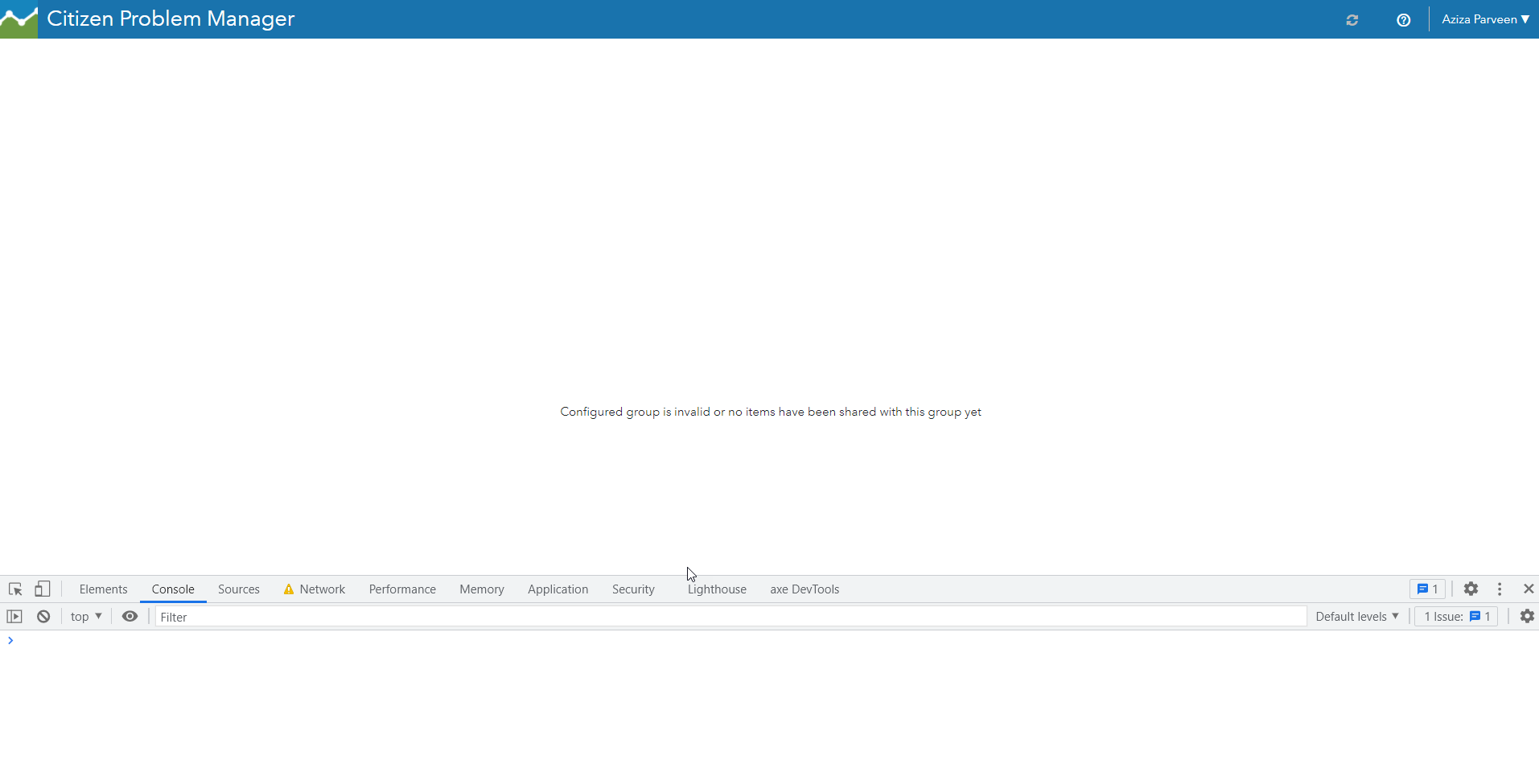Viewport: 1539px width, 784px height.
Task: Expand the Default levels dropdown
Action: point(1356,616)
